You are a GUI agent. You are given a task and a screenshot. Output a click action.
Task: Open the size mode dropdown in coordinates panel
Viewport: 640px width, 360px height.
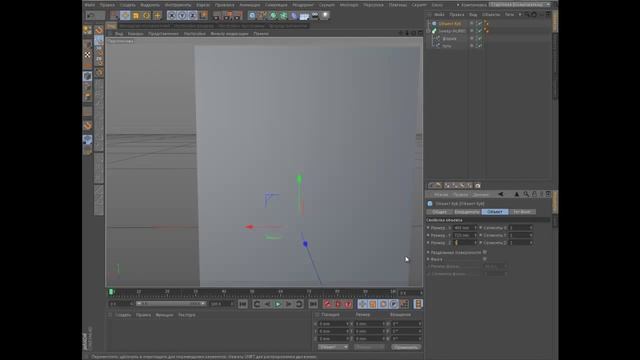[369, 347]
